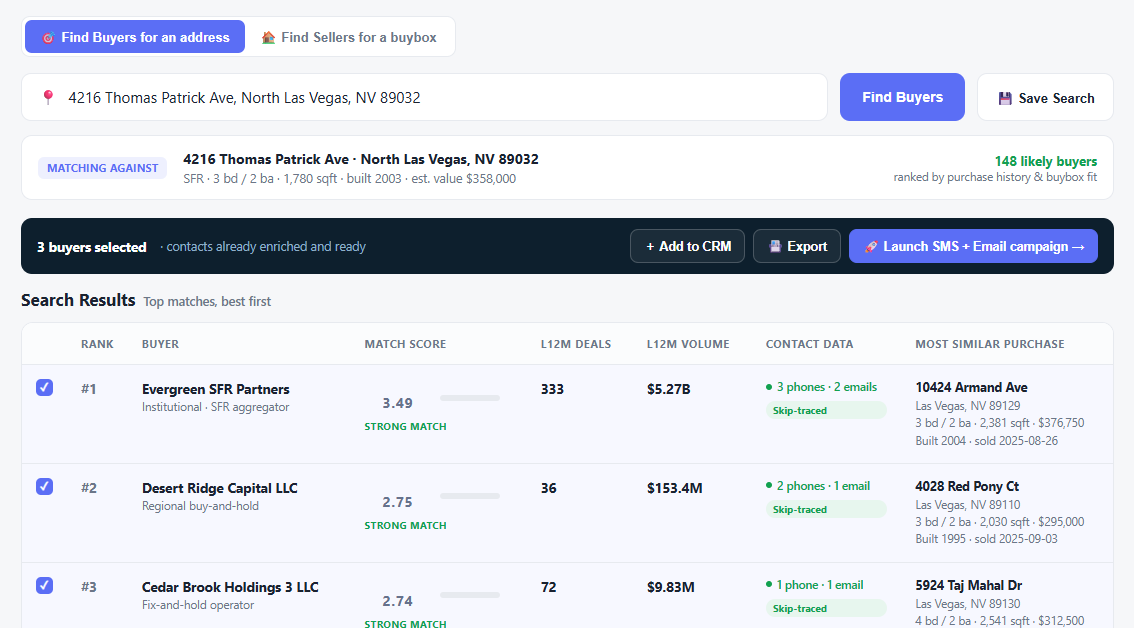Click the pin icon in address field

[48, 97]
